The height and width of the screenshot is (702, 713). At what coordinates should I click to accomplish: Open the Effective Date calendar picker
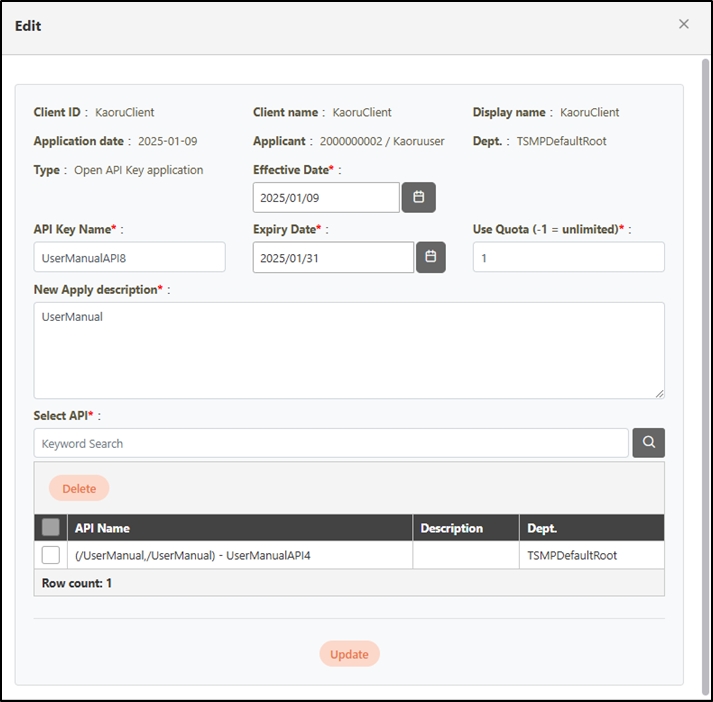(x=418, y=197)
